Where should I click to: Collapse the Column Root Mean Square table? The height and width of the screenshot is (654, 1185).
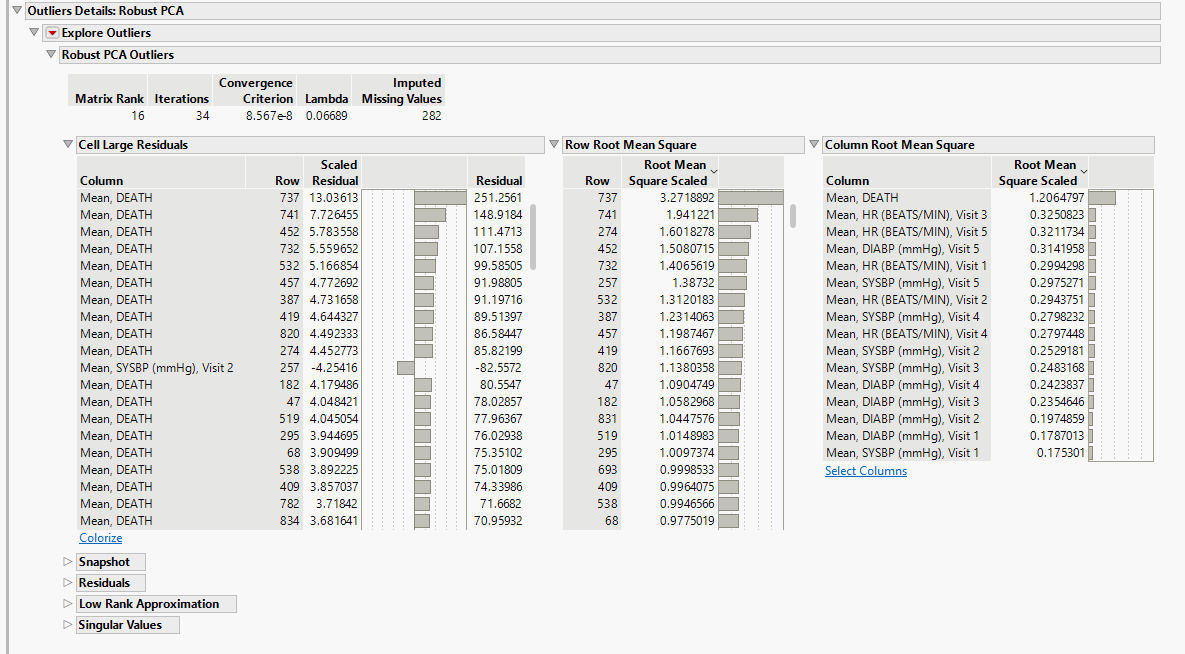(x=814, y=145)
